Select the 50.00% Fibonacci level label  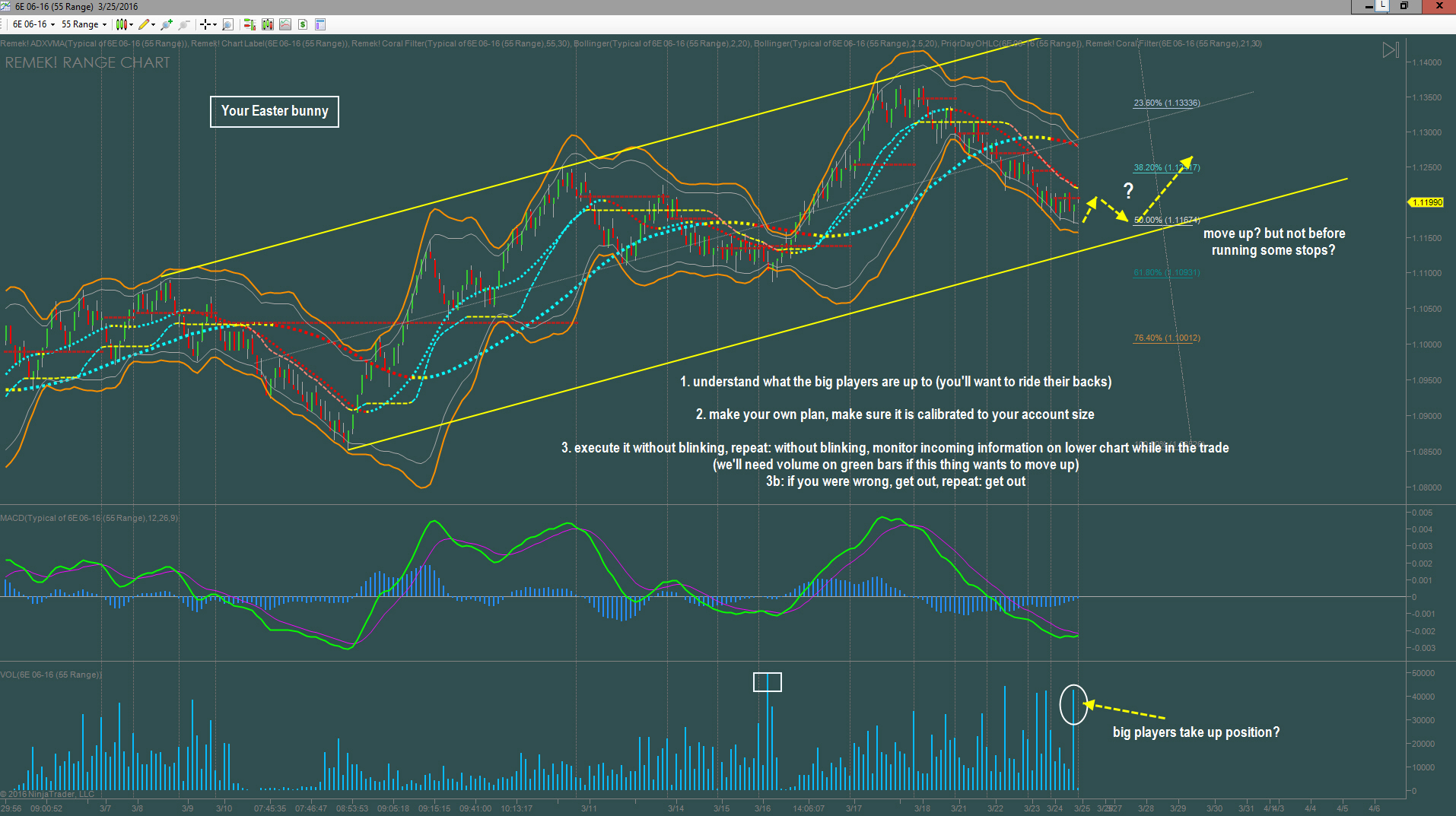coord(1167,220)
